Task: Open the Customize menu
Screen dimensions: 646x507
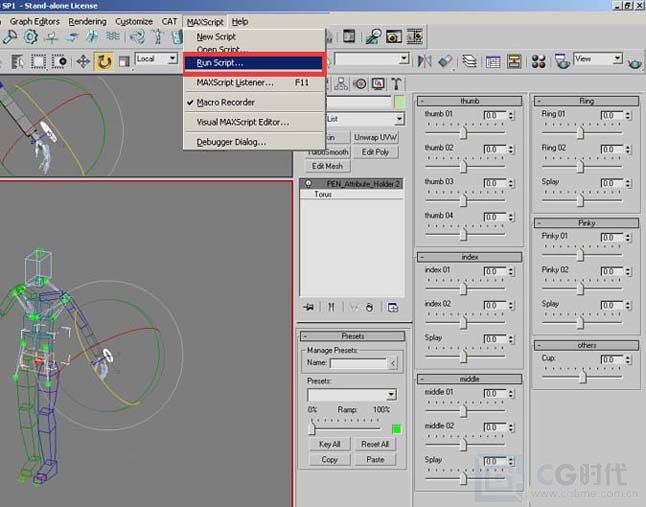Action: pyautogui.click(x=134, y=21)
